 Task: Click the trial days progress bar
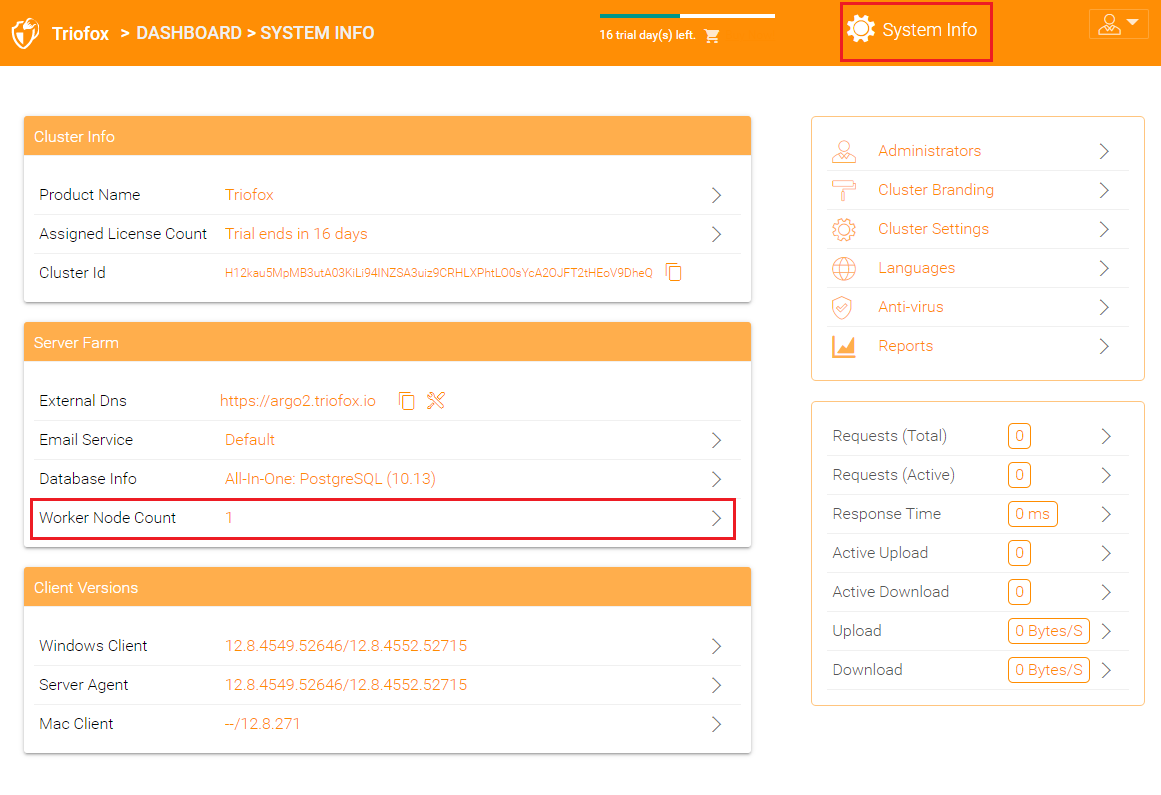tap(687, 16)
